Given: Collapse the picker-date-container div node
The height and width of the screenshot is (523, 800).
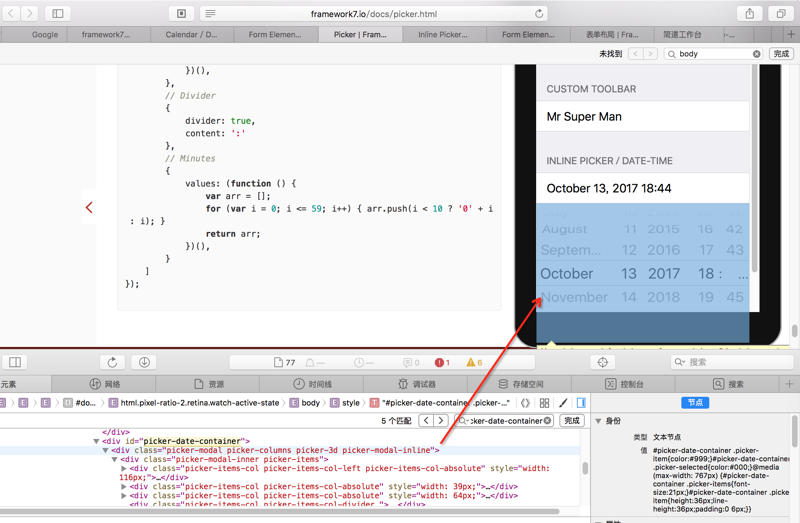Looking at the screenshot, I should [96, 441].
